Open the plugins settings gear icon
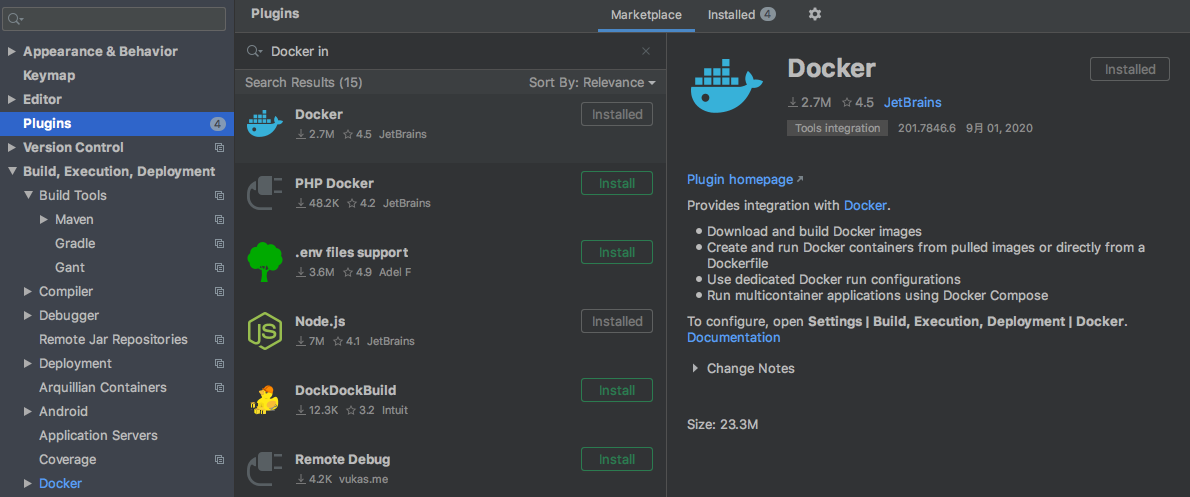 814,14
